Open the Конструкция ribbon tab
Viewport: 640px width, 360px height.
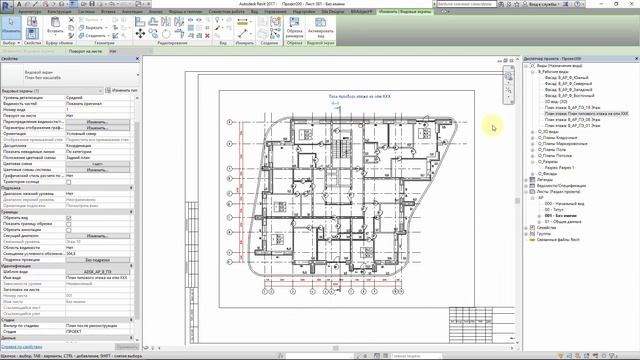tap(59, 12)
